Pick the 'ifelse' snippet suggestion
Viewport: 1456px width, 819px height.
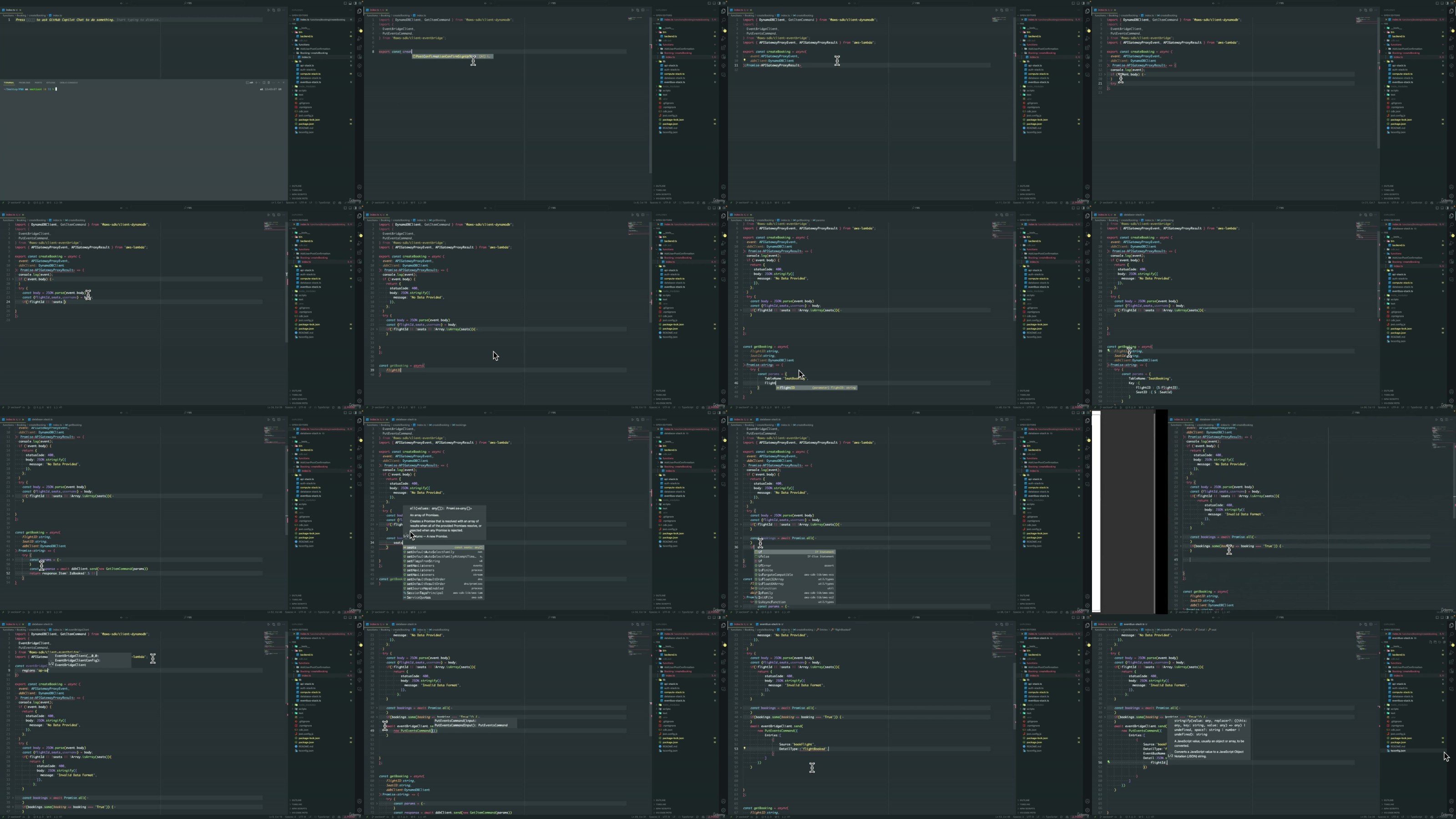[x=795, y=557]
